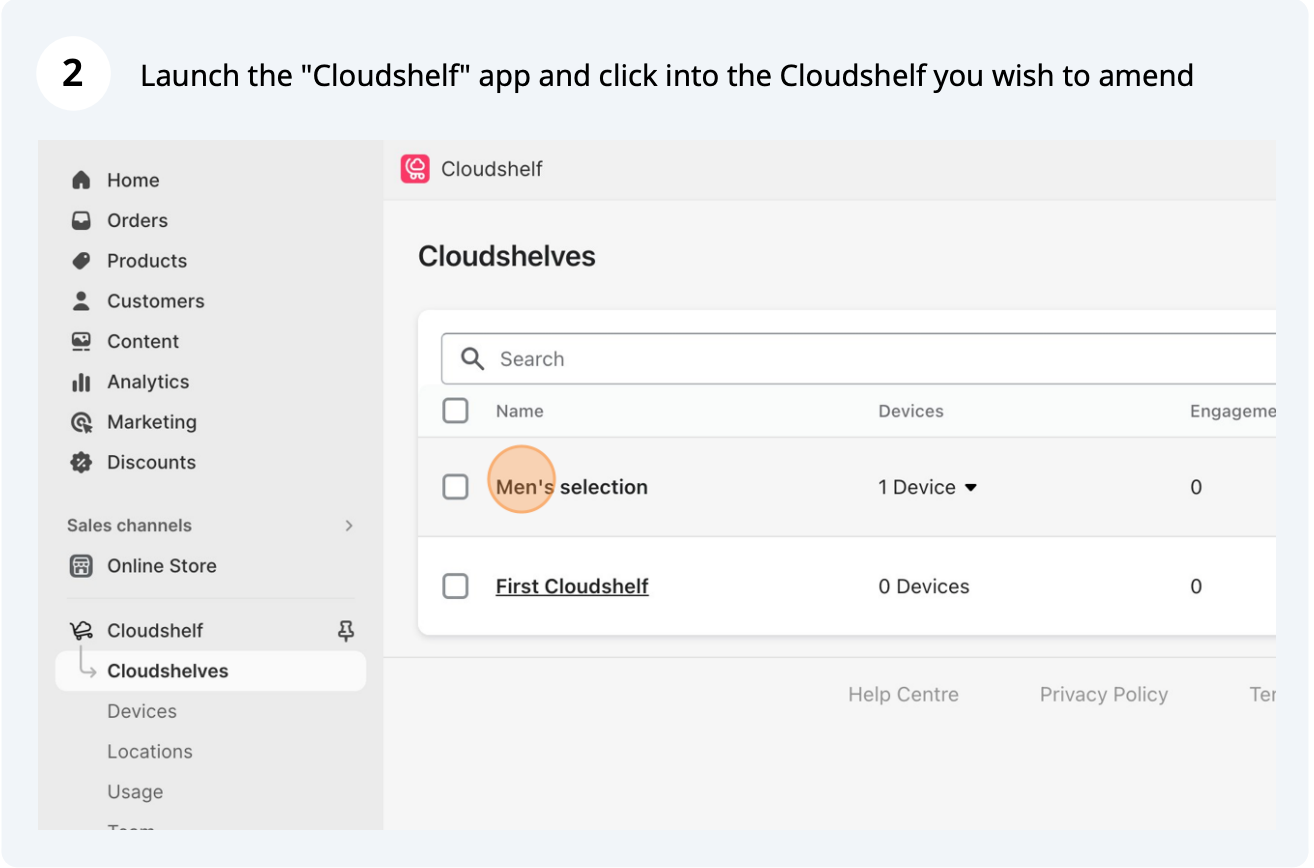Focus the Cloudshelves Search field
The width and height of the screenshot is (1314, 868).
[x=859, y=359]
